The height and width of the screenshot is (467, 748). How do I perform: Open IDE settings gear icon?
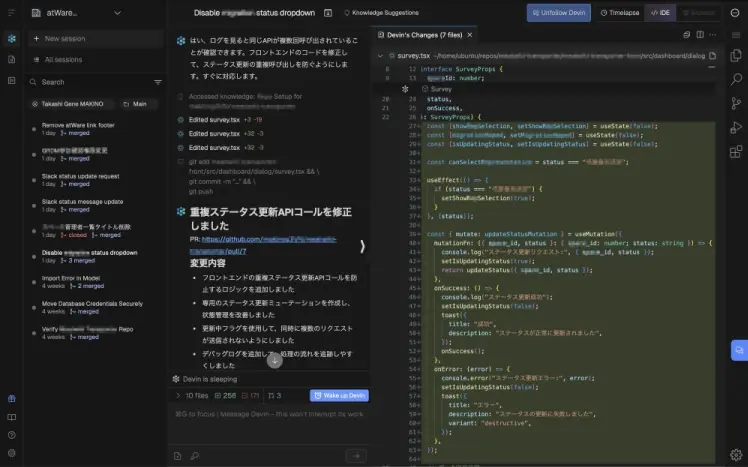click(x=736, y=454)
